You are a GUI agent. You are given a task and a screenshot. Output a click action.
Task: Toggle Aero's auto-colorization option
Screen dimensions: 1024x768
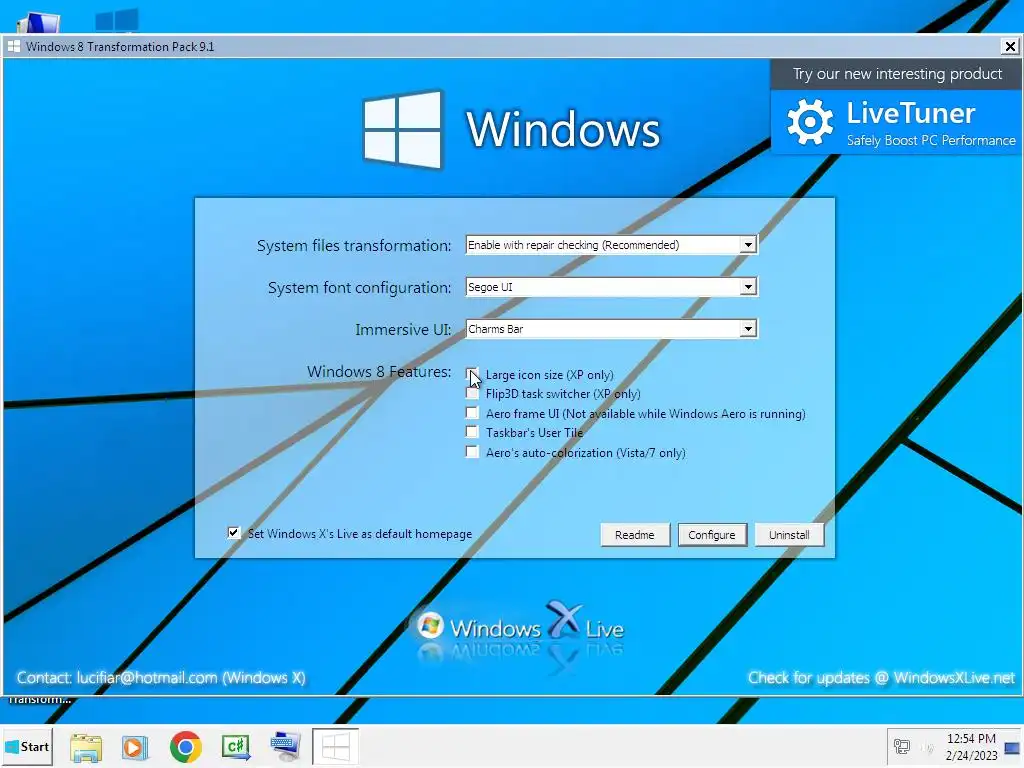point(472,452)
